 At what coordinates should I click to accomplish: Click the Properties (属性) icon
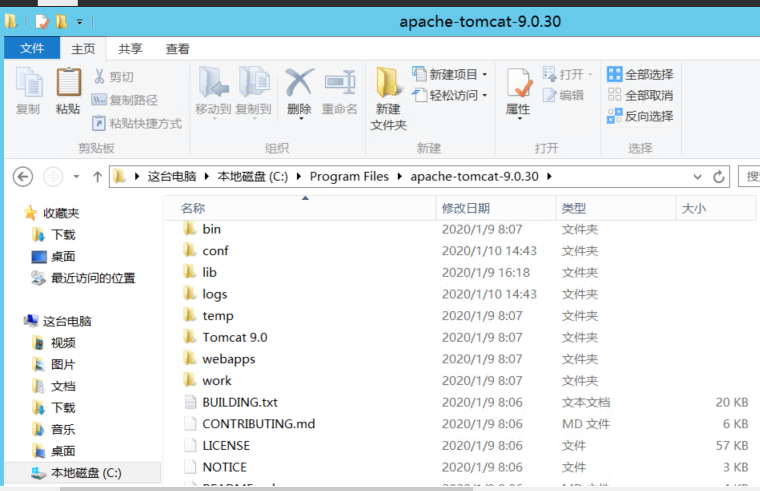[x=519, y=83]
